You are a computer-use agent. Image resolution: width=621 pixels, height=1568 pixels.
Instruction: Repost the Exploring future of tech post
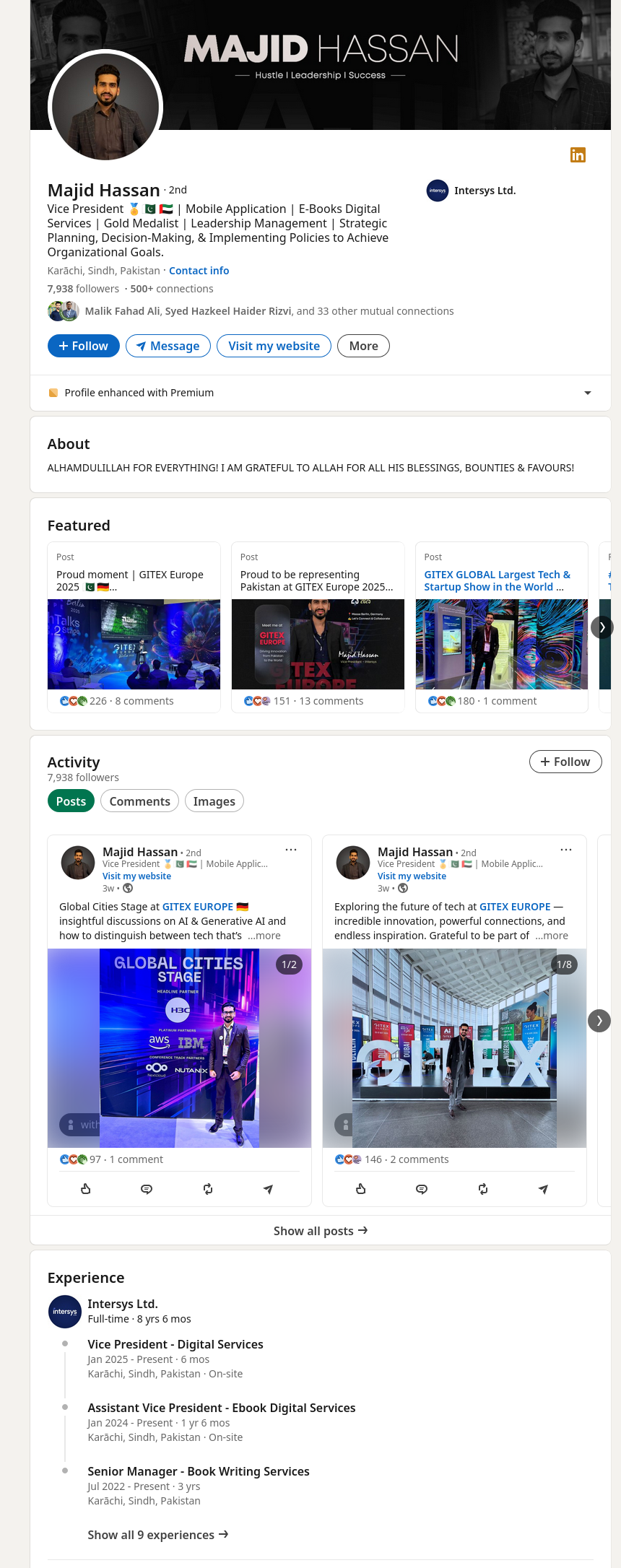[x=483, y=1189]
